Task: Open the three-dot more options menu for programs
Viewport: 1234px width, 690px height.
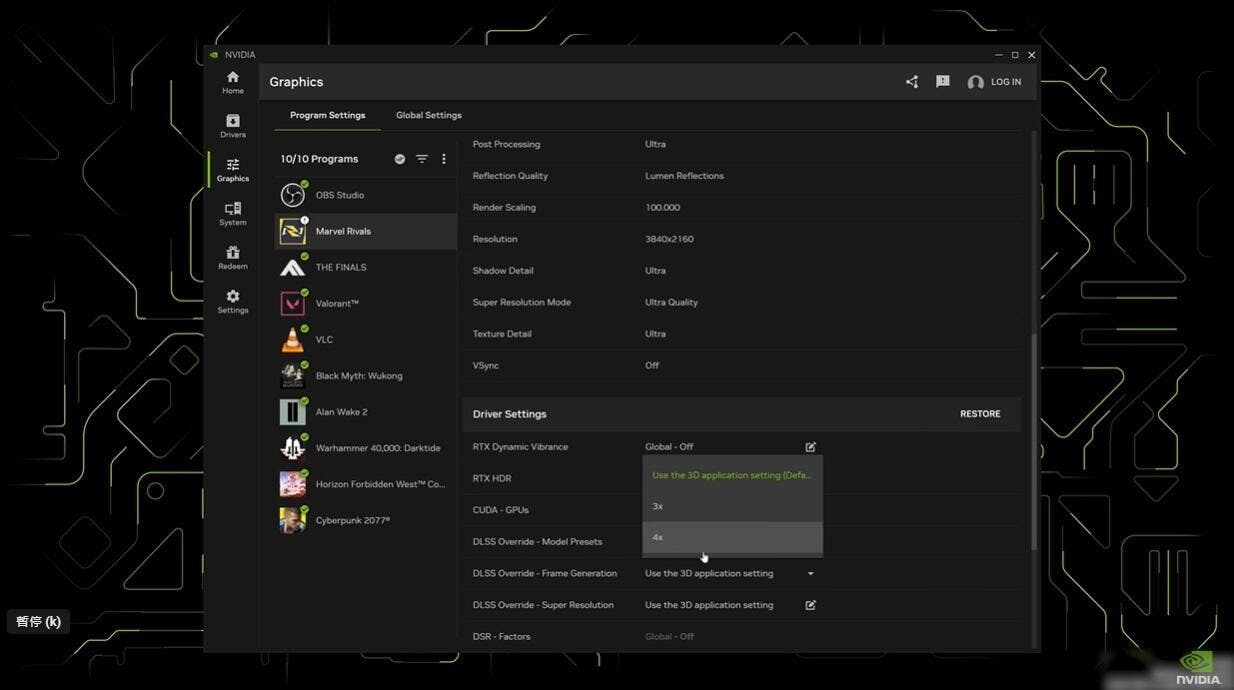Action: (x=444, y=159)
